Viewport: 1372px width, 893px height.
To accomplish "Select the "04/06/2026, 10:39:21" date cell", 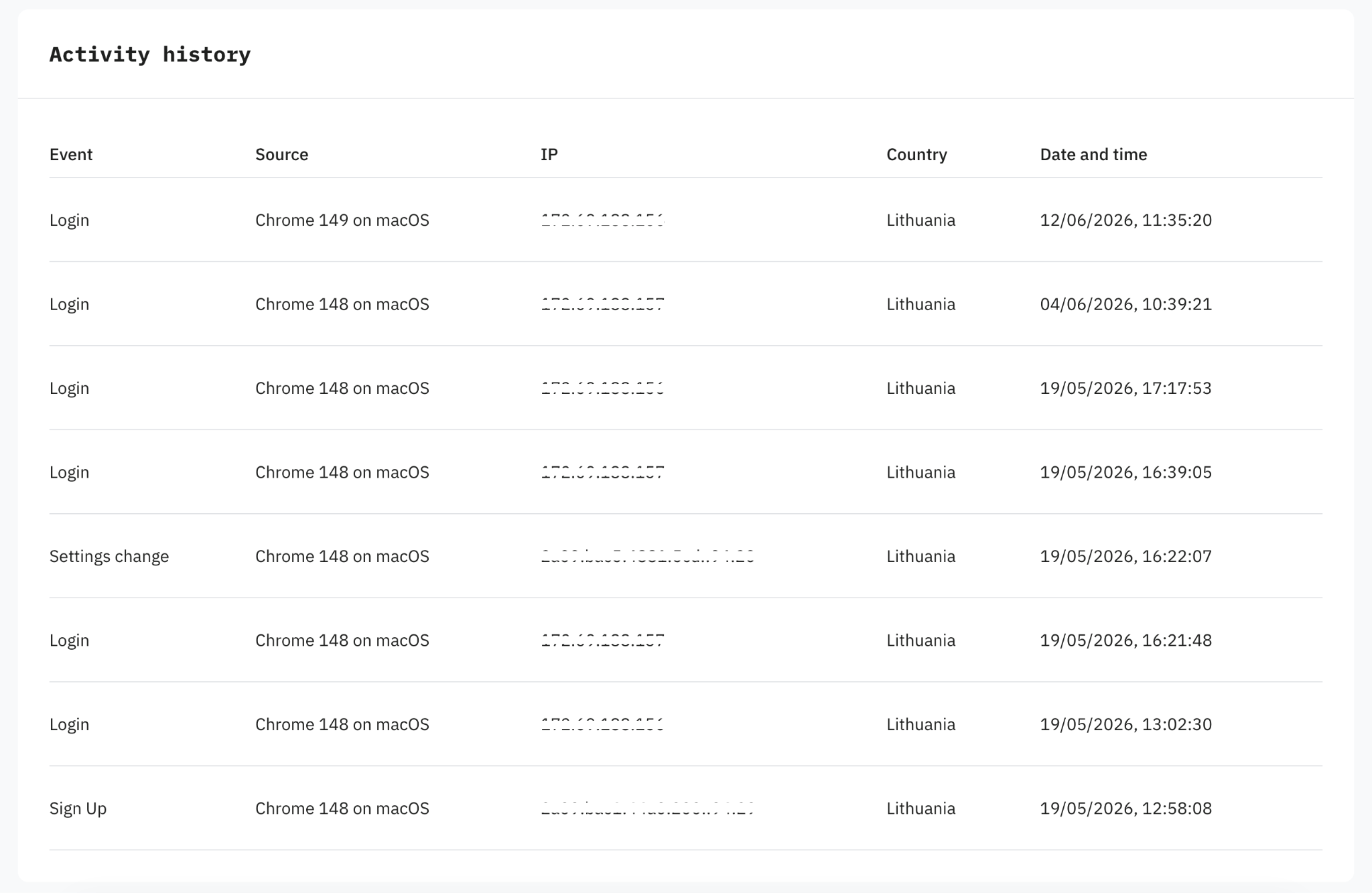I will point(1126,304).
